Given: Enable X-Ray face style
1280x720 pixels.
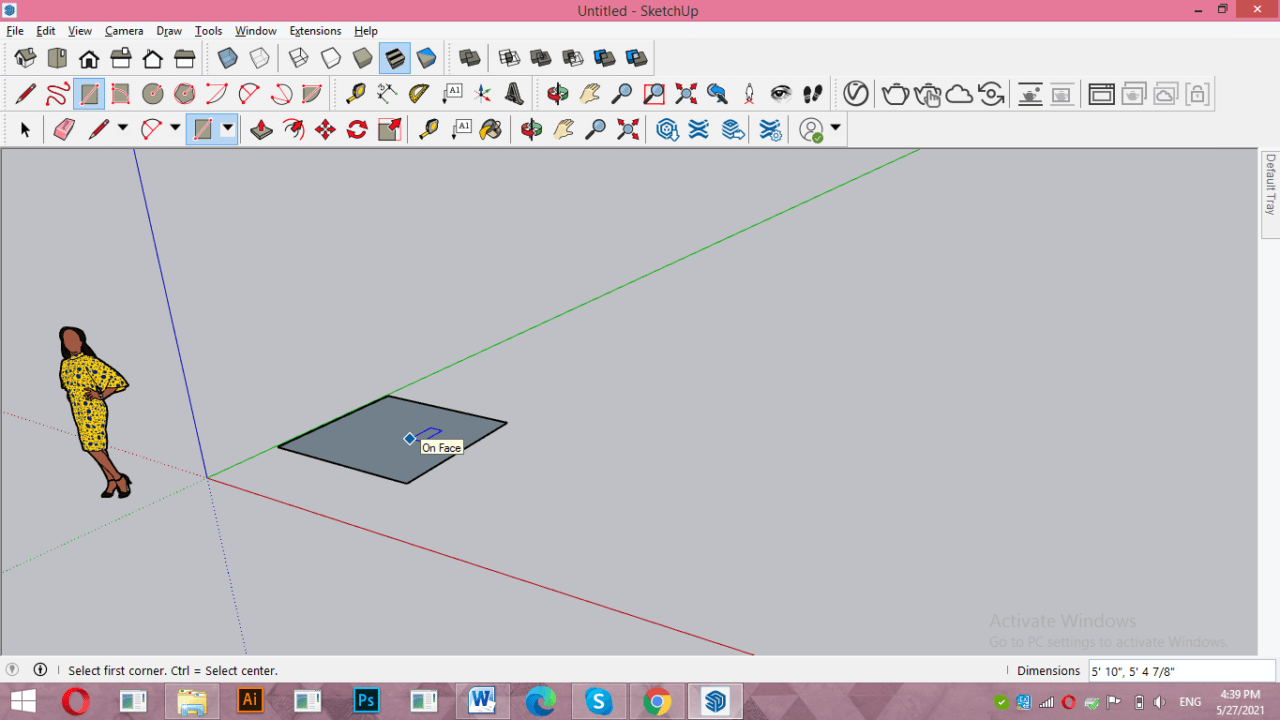Looking at the screenshot, I should 227,58.
